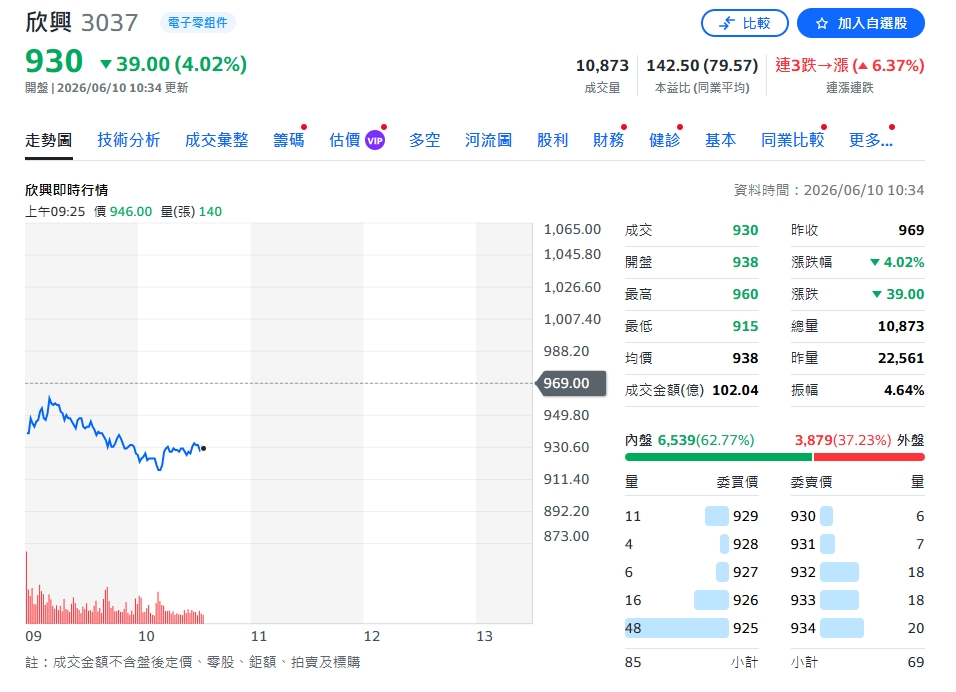Click the 連3跌→漲 streak indicator
This screenshot has width=956, height=692.
pyautogui.click(x=849, y=65)
